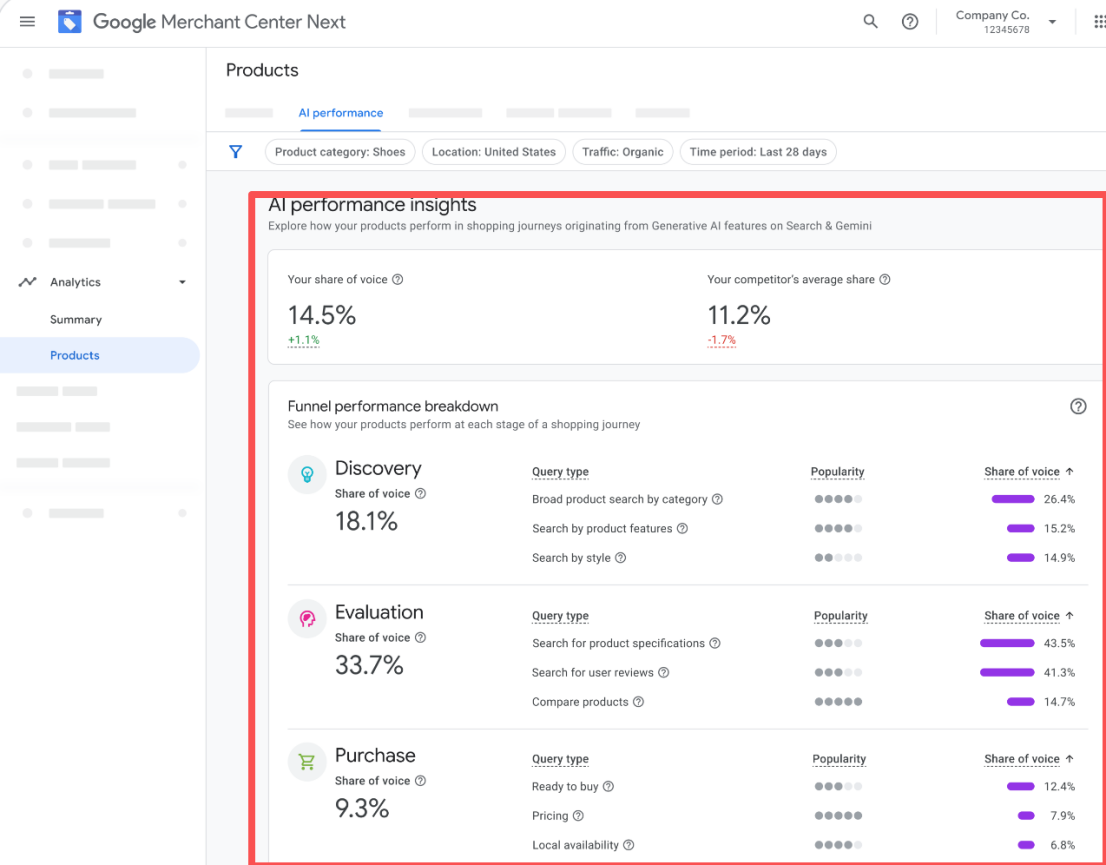
Task: Click the Discovery lightbulb icon
Action: tap(307, 474)
